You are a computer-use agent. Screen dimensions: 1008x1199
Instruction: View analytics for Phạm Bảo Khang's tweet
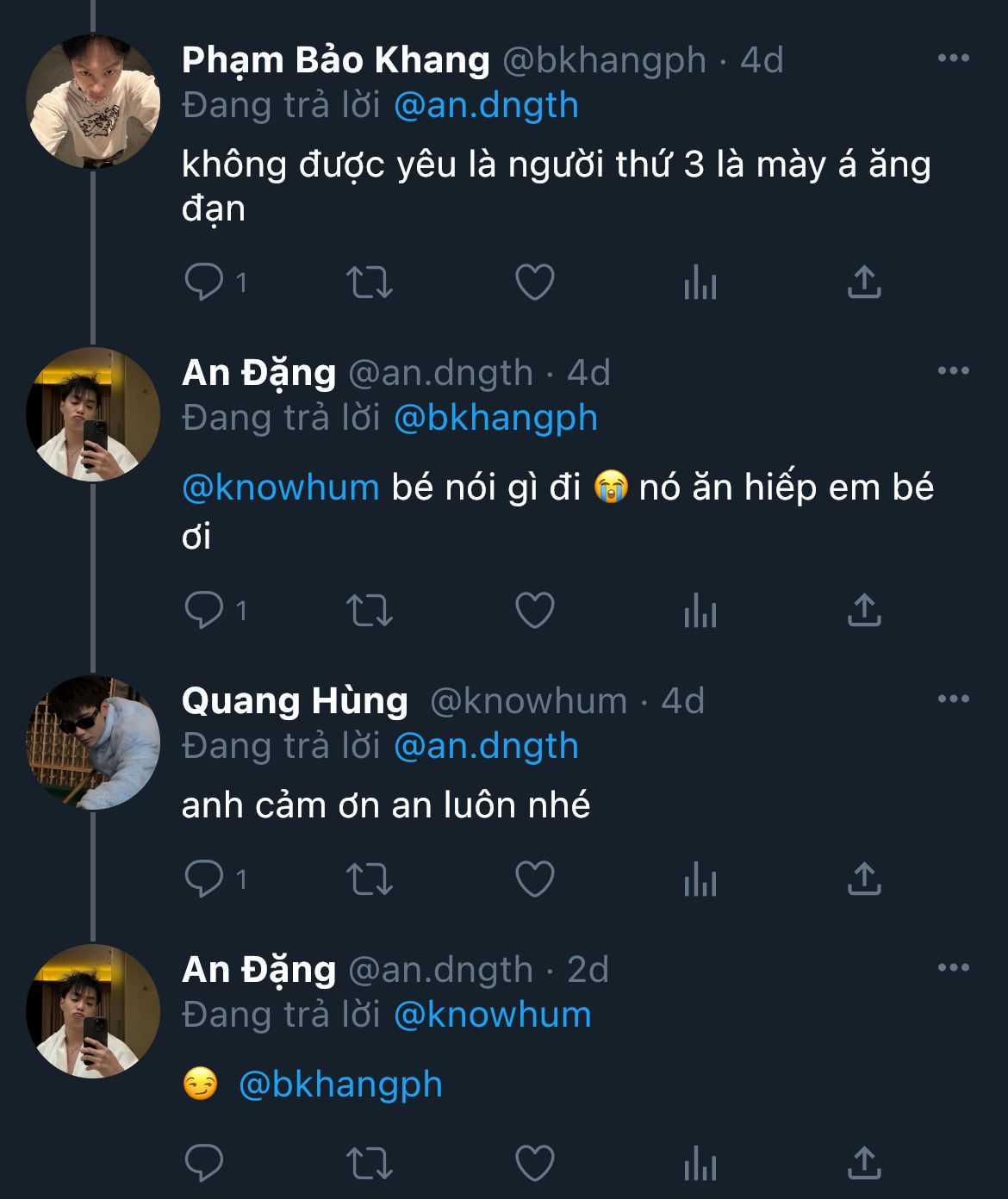pyautogui.click(x=700, y=282)
